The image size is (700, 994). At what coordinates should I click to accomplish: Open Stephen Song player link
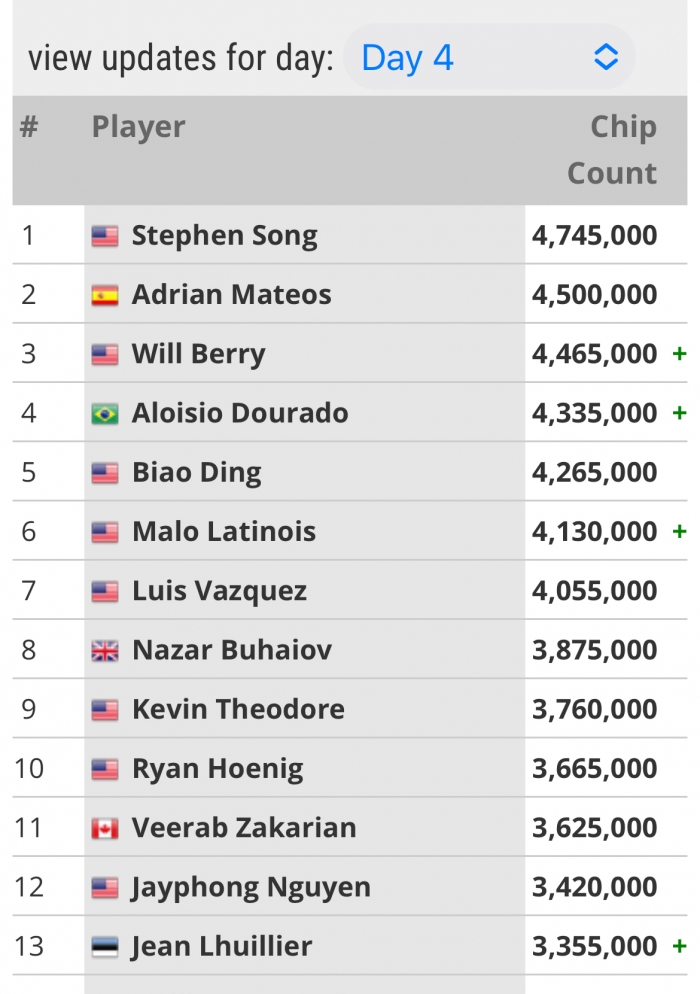[x=224, y=236]
